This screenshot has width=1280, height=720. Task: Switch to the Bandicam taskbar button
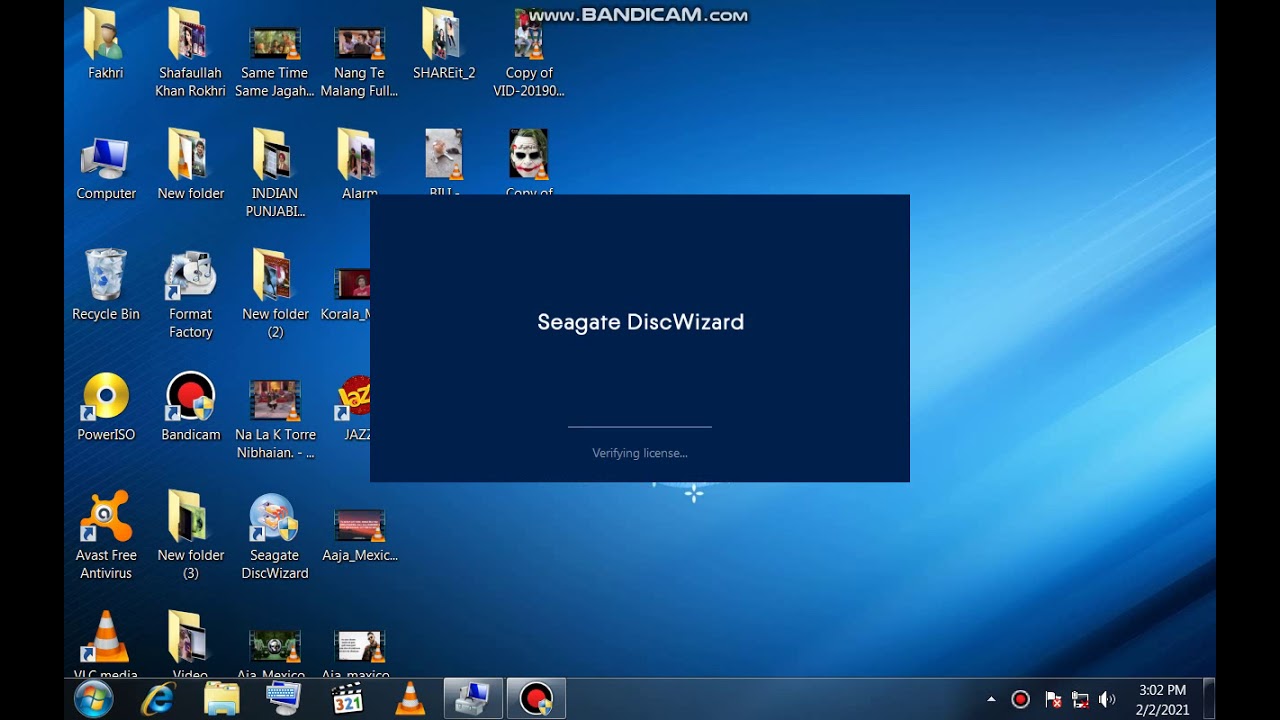pyautogui.click(x=536, y=699)
